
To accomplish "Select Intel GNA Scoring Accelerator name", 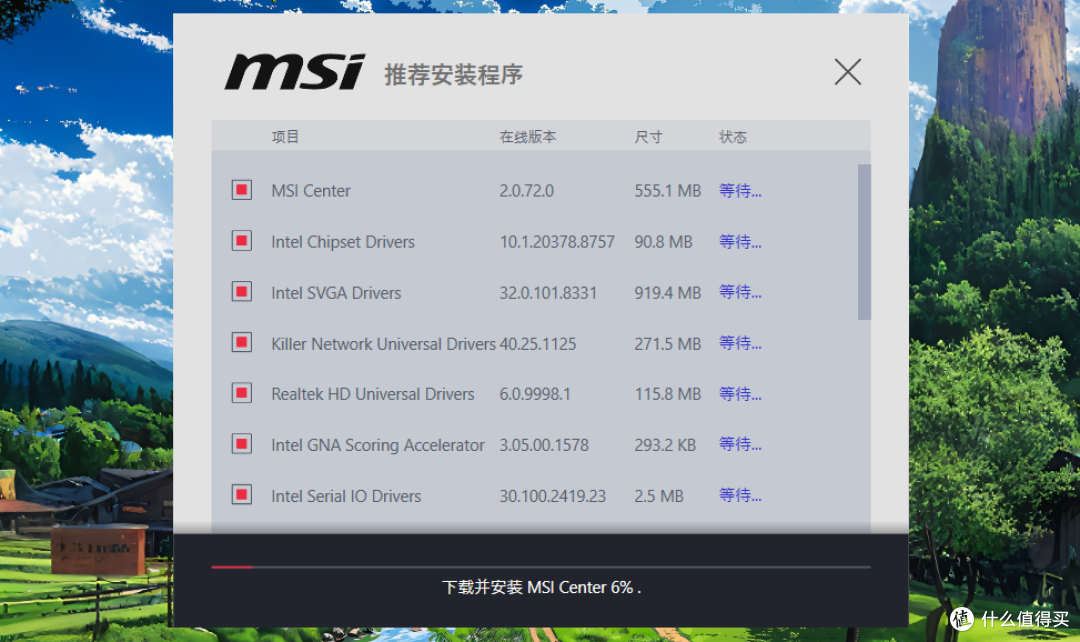I will pos(378,445).
